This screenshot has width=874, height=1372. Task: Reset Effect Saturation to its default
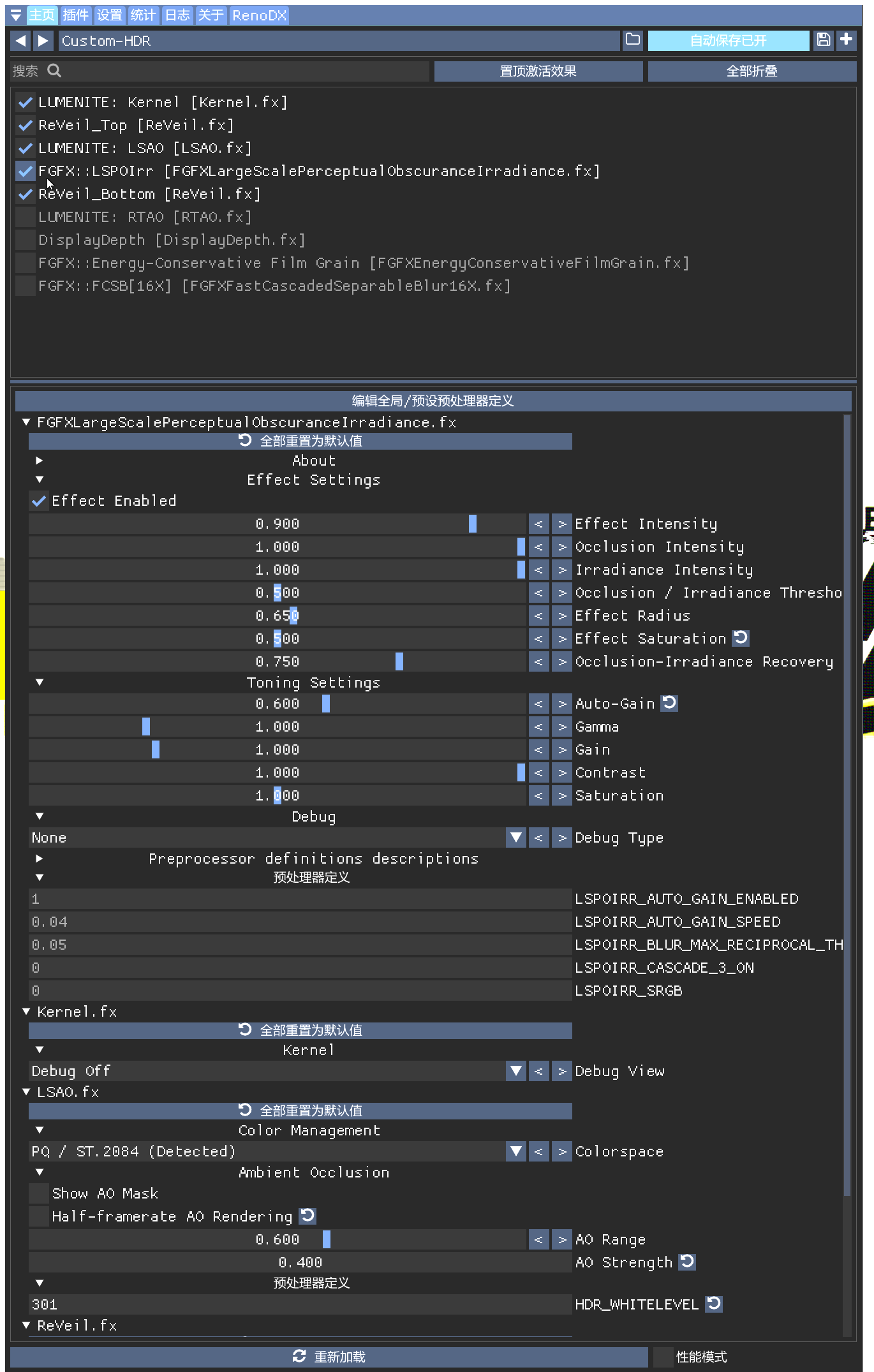coord(741,638)
